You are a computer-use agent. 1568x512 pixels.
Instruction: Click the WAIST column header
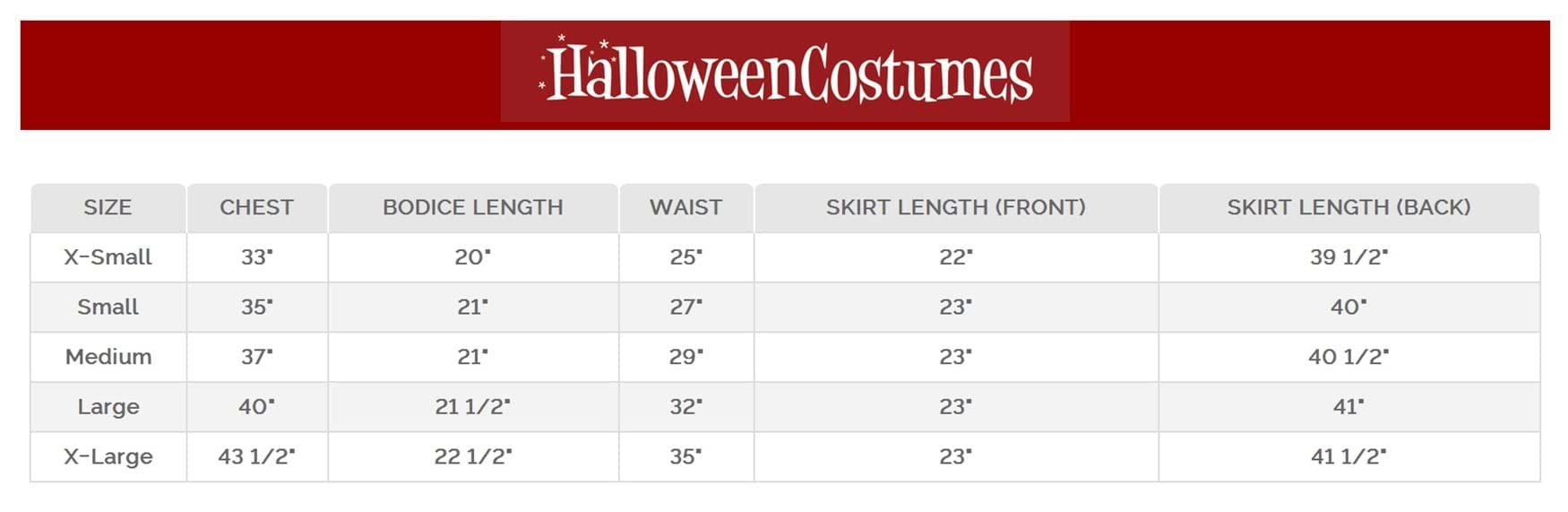coord(685,207)
